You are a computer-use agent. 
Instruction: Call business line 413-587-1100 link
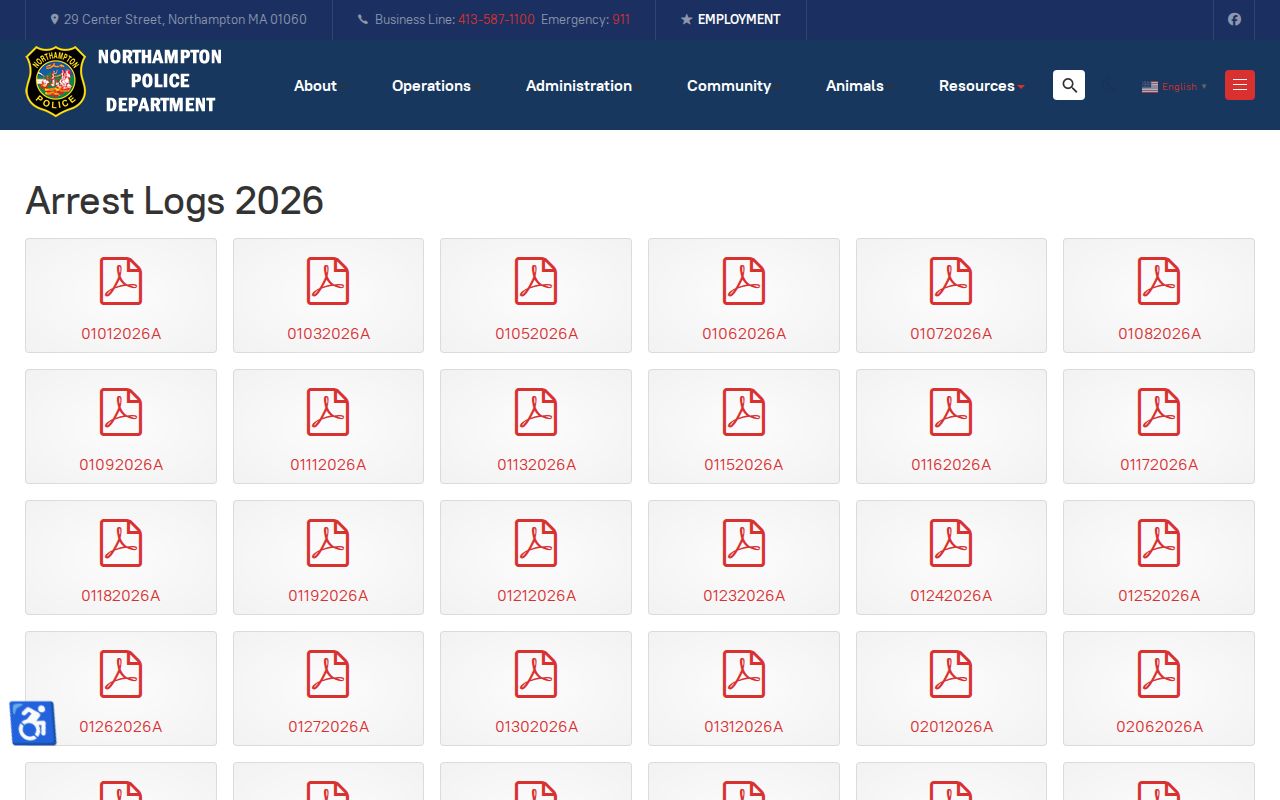point(496,19)
